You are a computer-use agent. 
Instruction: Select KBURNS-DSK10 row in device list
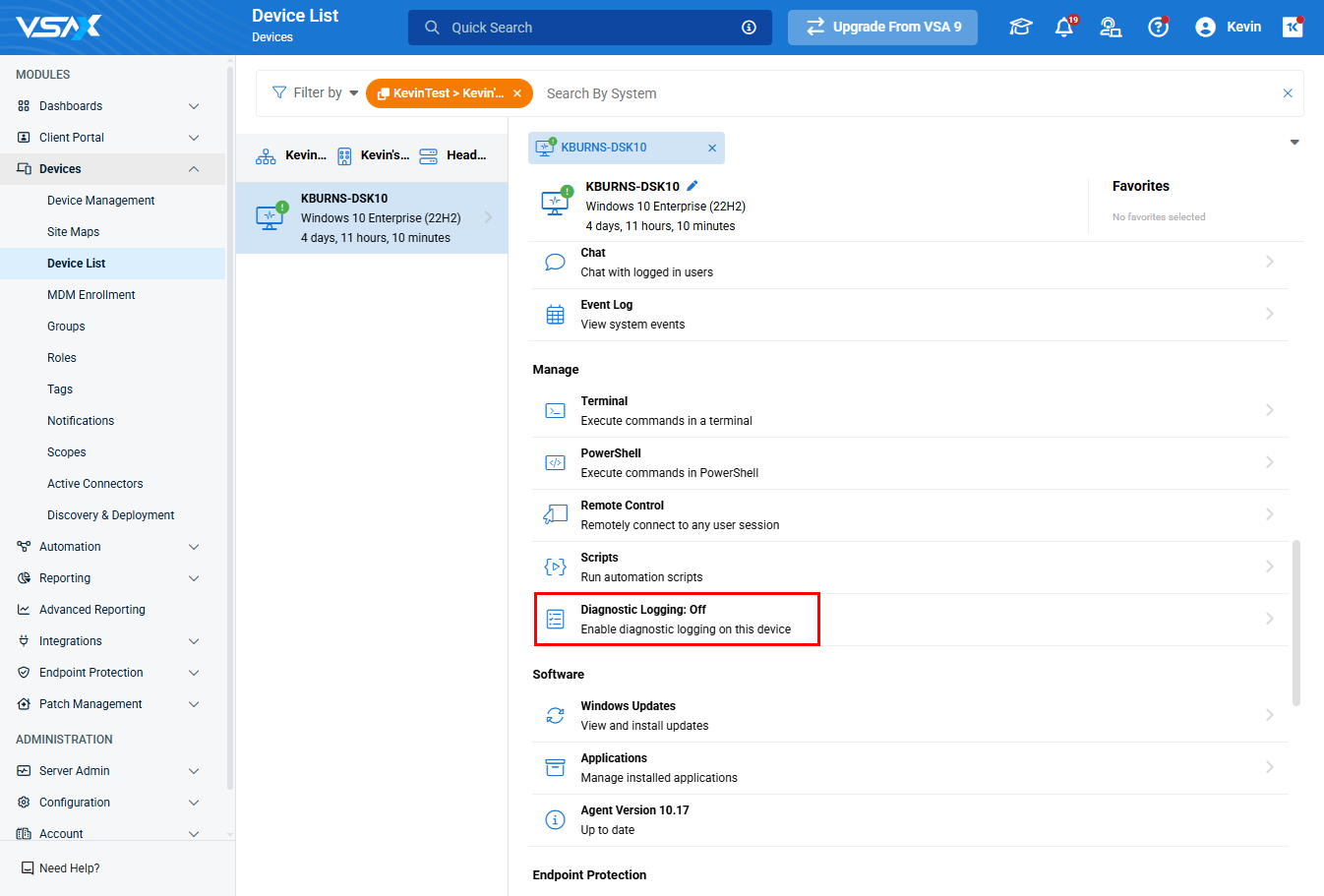pos(372,217)
